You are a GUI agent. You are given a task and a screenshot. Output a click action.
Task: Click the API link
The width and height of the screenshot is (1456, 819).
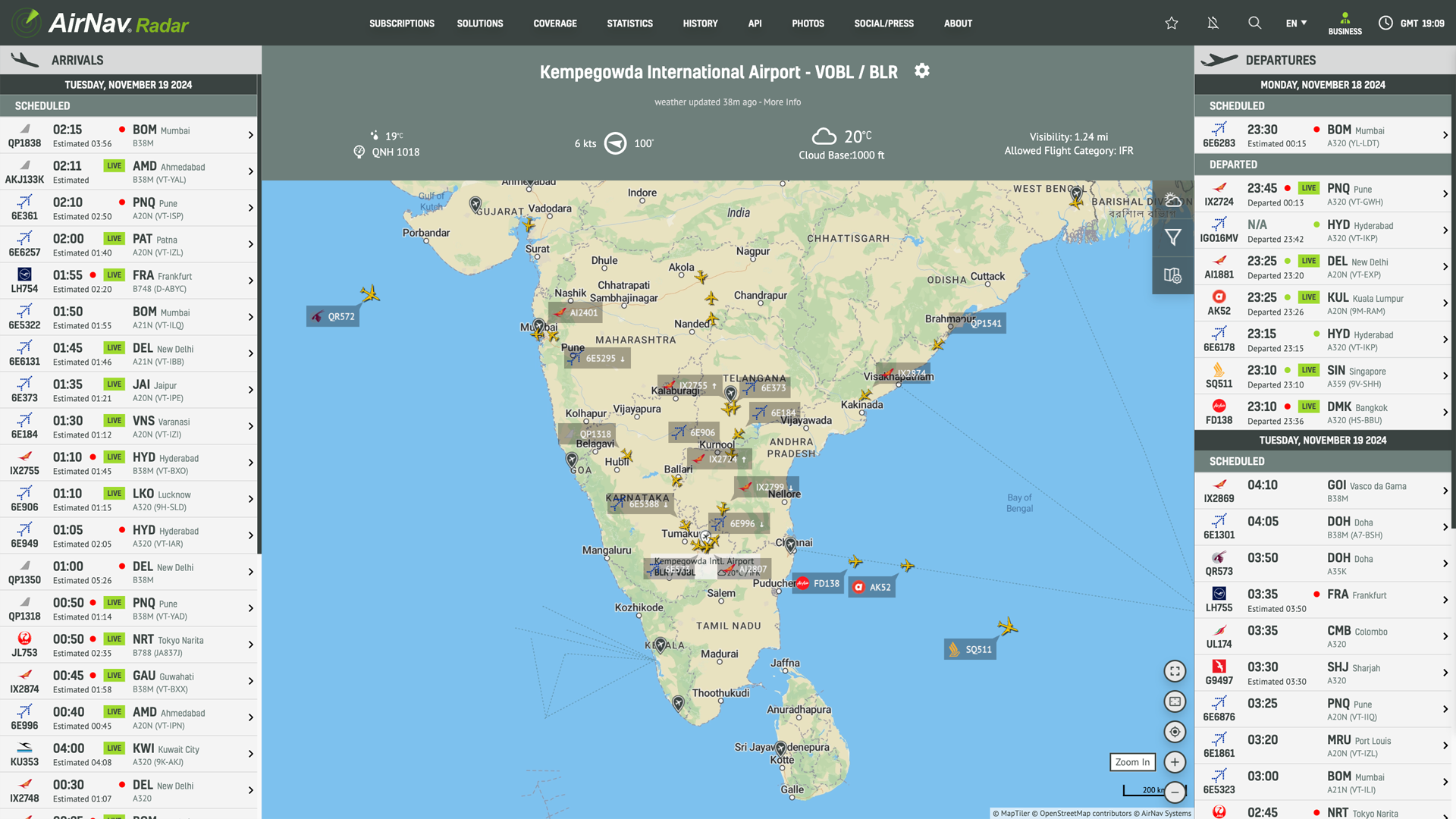coord(755,24)
